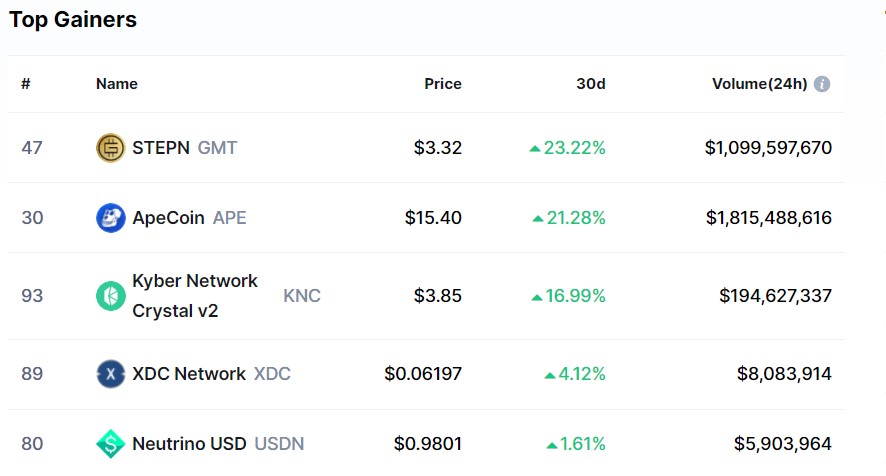Click the Kyber Network Crystal logo icon

pyautogui.click(x=111, y=296)
